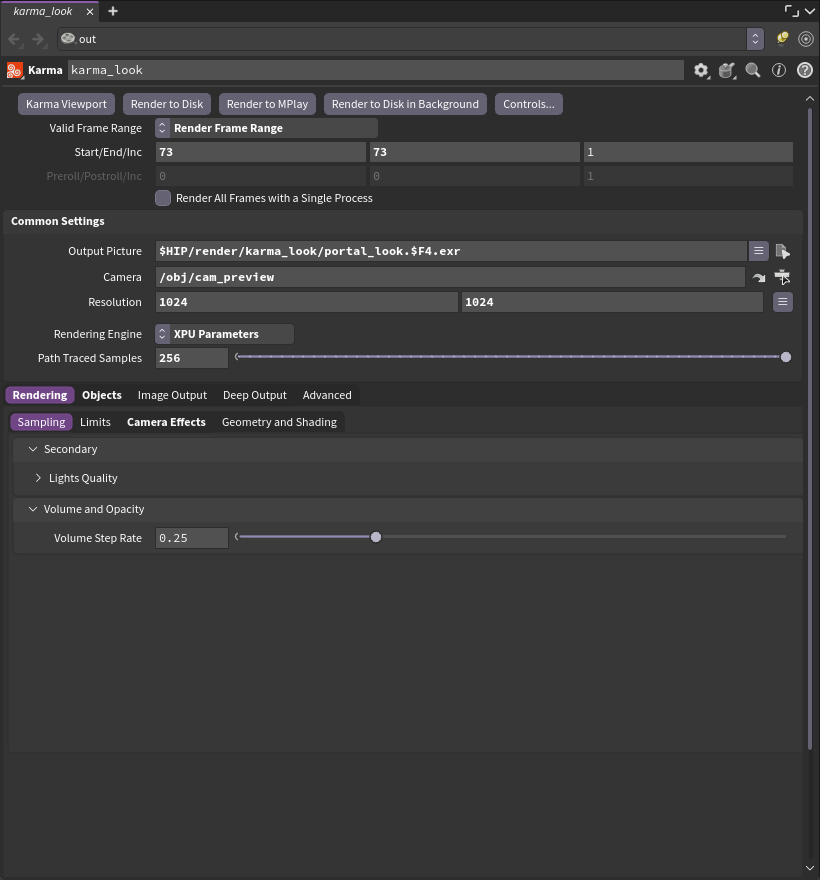Expand the Lights Quality section
The width and height of the screenshot is (820, 880).
(x=38, y=478)
